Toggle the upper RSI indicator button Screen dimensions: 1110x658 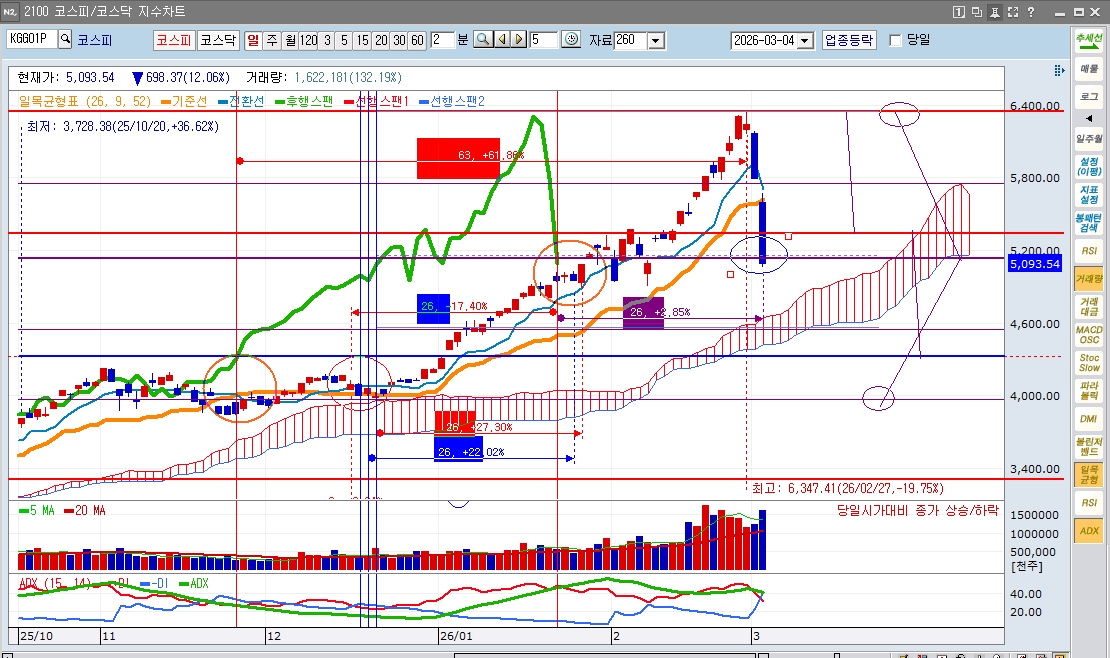click(1089, 251)
